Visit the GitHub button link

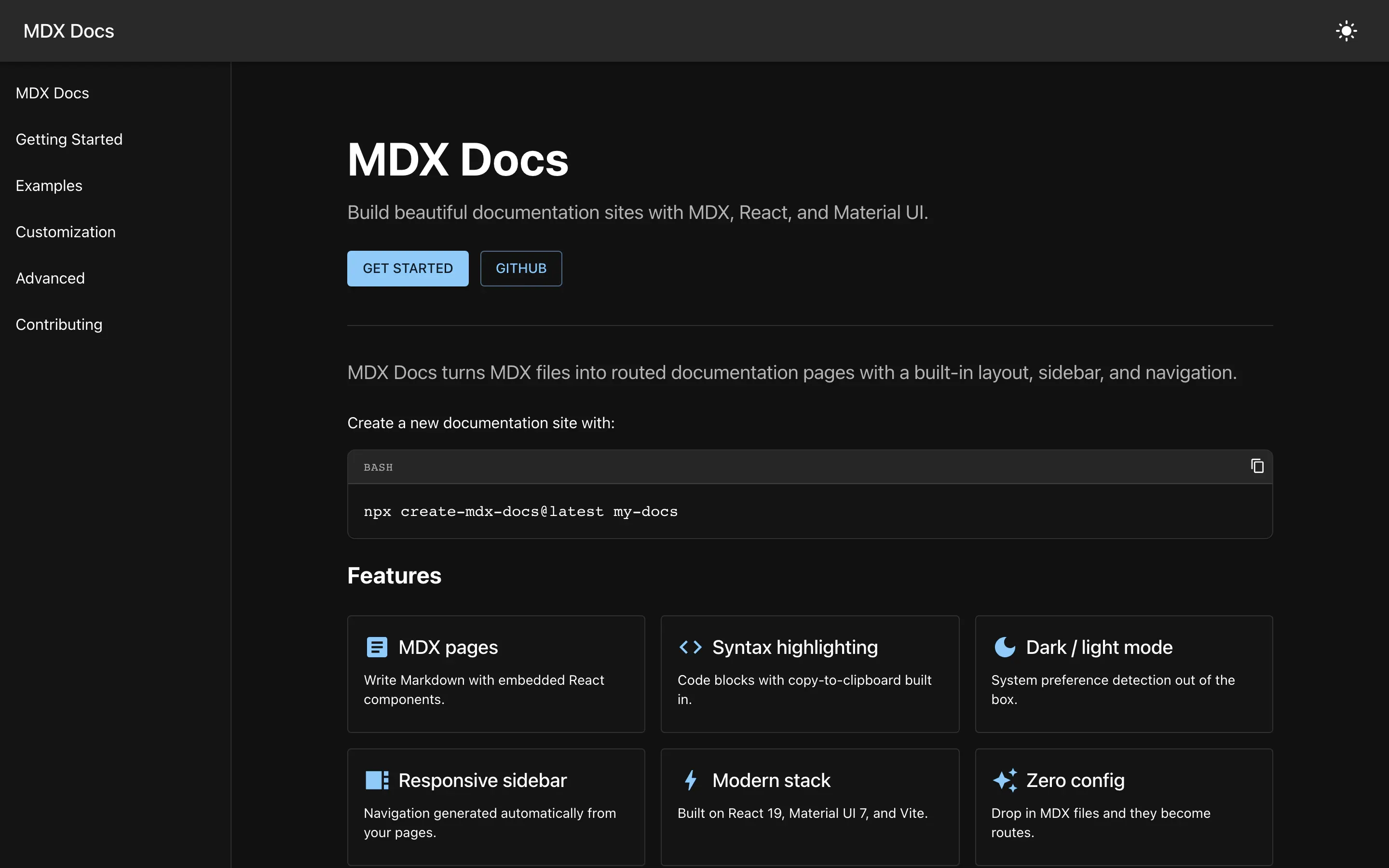(x=520, y=268)
